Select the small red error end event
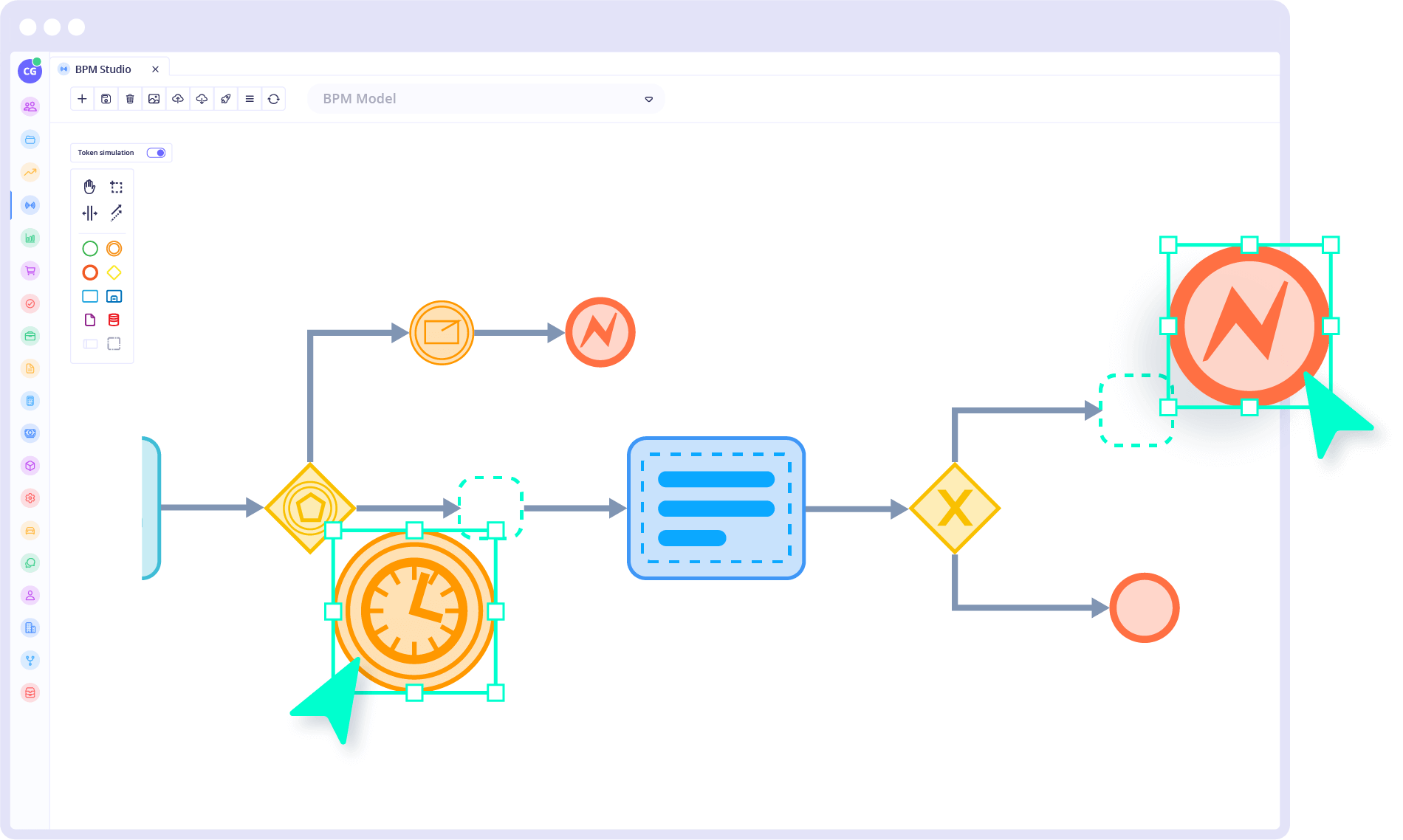Screen dimensions: 1403x840 600,332
